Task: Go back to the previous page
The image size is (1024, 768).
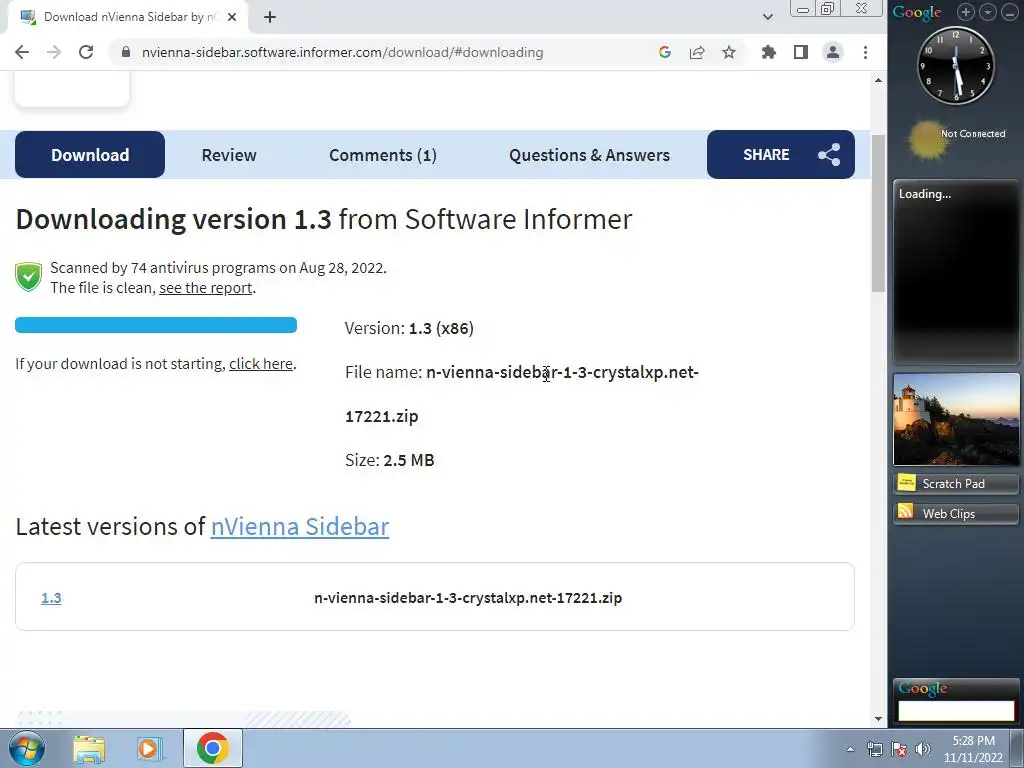Action: (22, 52)
